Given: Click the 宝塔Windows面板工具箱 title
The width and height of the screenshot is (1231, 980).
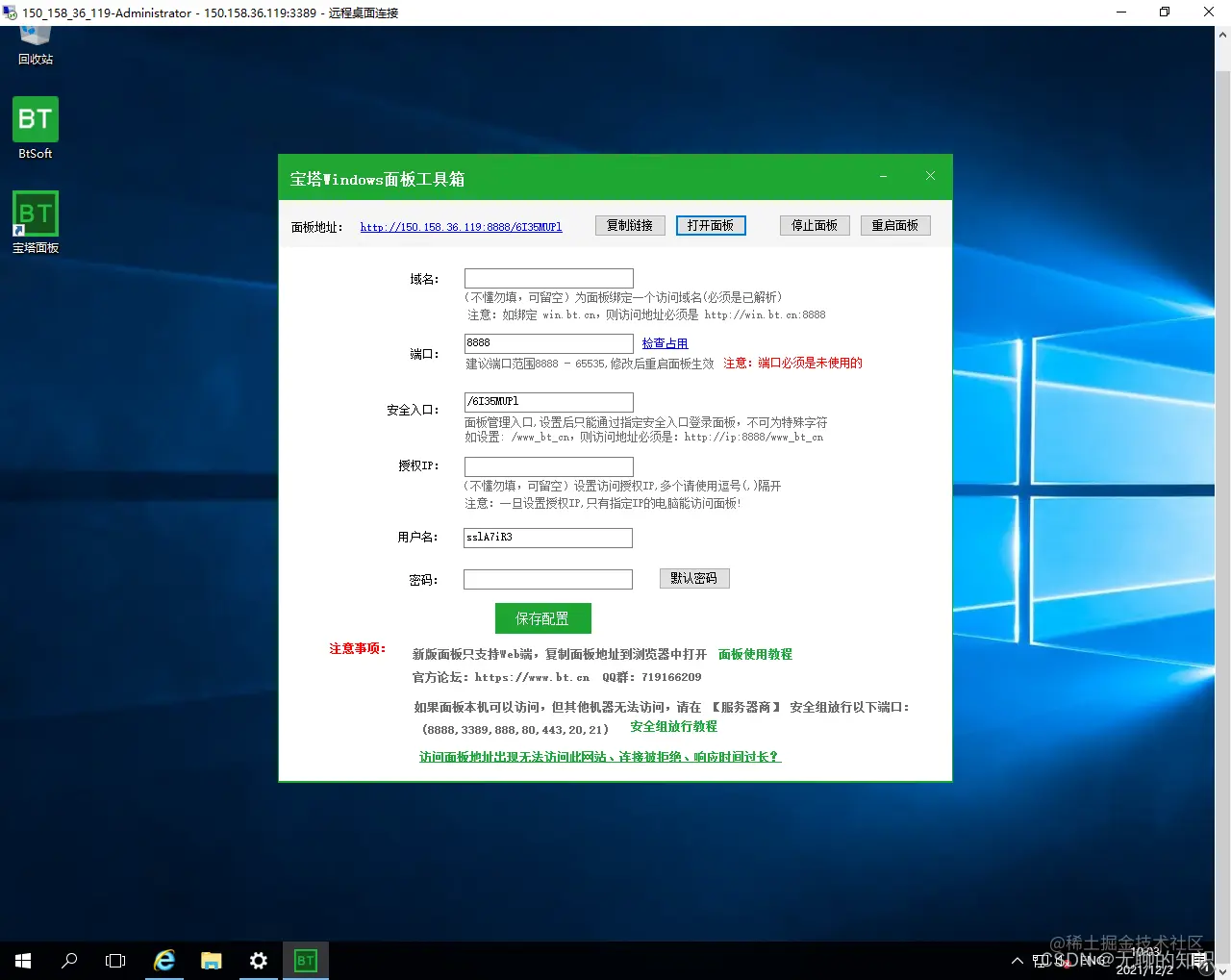Looking at the screenshot, I should tap(377, 179).
